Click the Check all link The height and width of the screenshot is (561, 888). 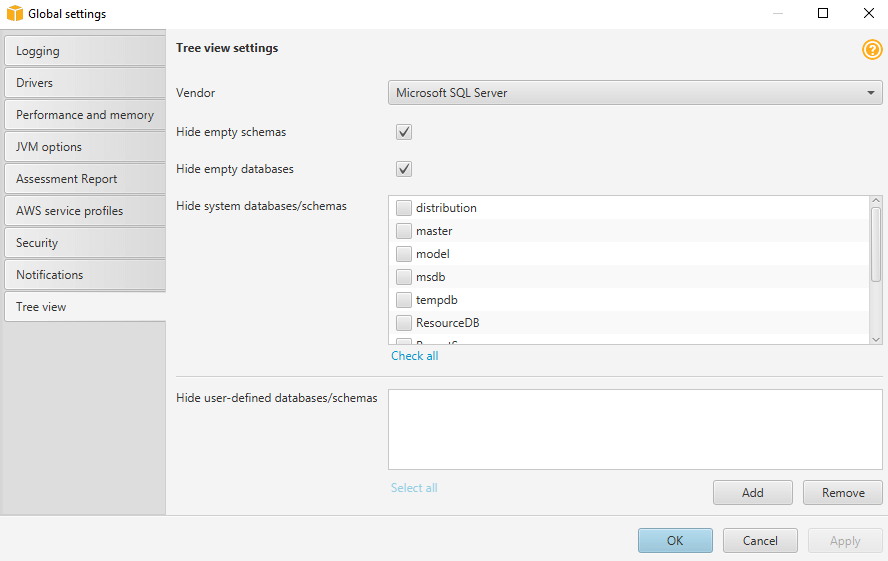click(x=414, y=356)
